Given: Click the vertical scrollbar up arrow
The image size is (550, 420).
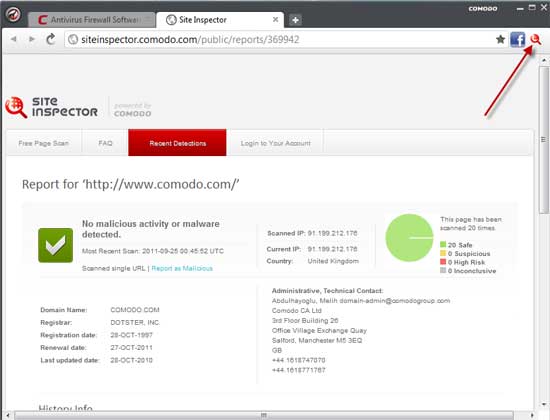Looking at the screenshot, I should [x=544, y=60].
